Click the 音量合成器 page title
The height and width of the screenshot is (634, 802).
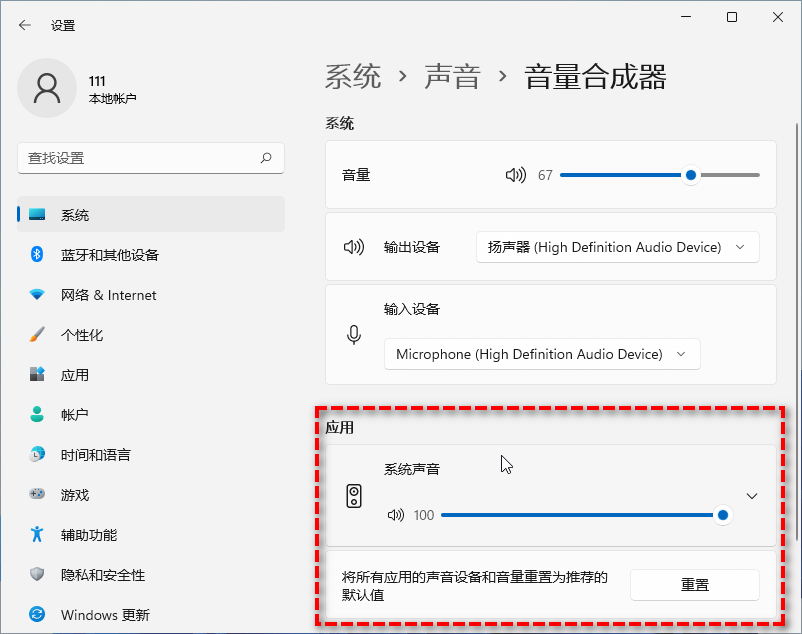[595, 77]
